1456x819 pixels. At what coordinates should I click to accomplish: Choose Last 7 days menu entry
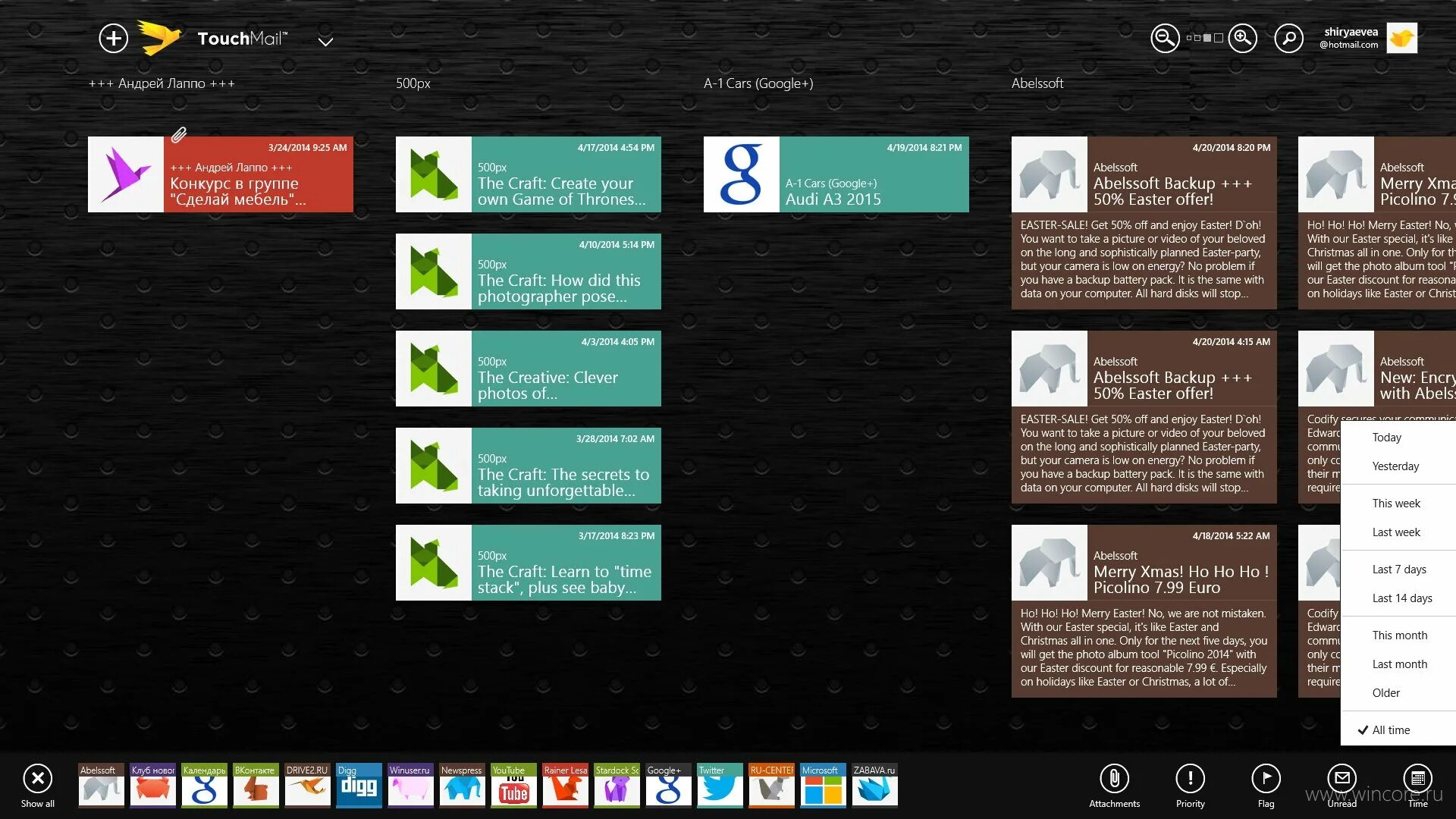pos(1398,570)
